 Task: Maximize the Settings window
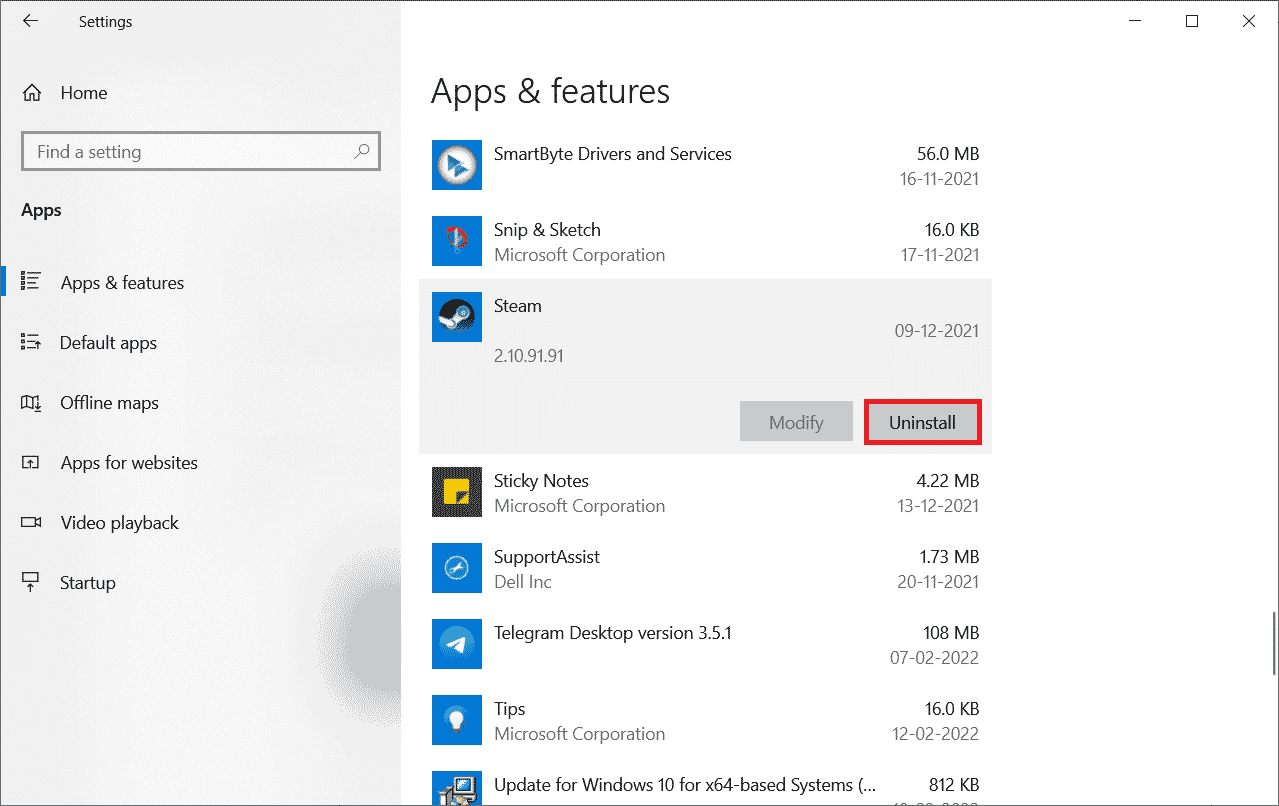click(x=1191, y=21)
